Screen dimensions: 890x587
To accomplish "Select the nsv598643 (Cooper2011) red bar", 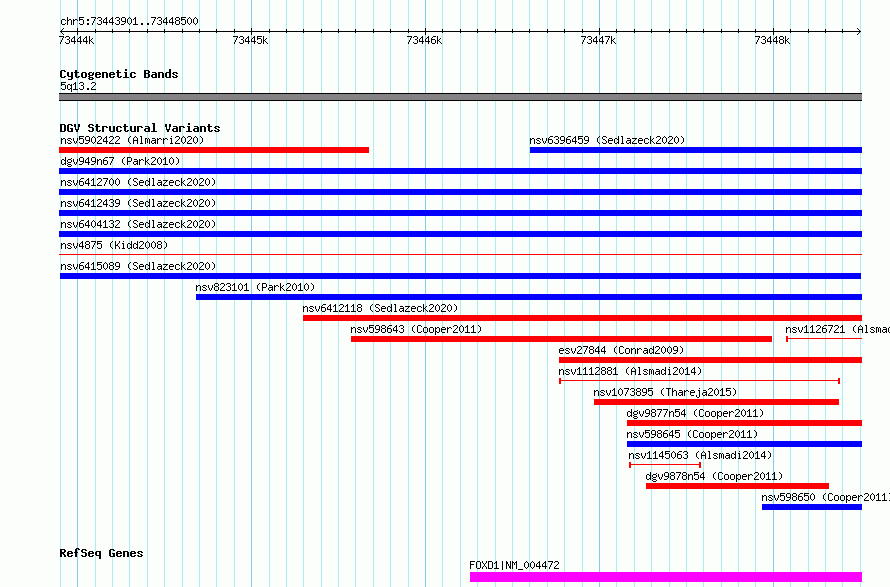I will click(561, 339).
